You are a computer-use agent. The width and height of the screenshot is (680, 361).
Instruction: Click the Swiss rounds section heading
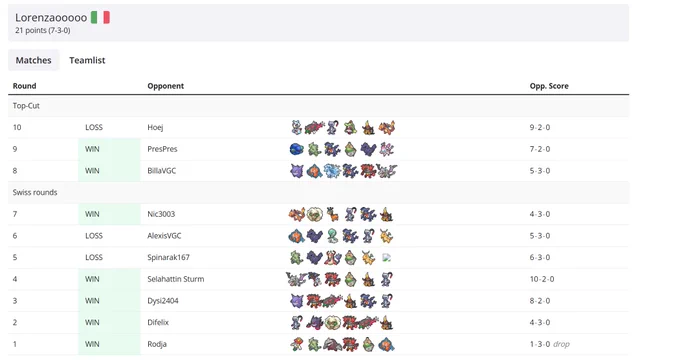[x=35, y=192]
